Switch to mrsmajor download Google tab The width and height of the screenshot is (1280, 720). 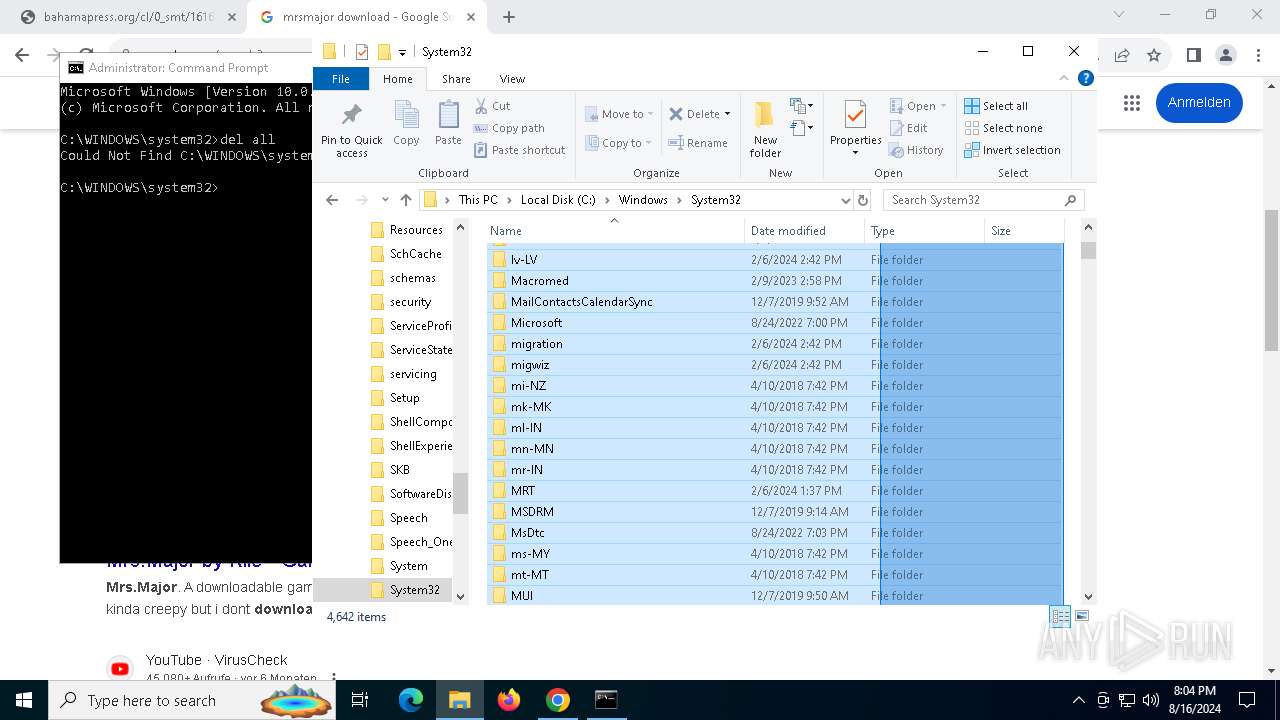366,17
